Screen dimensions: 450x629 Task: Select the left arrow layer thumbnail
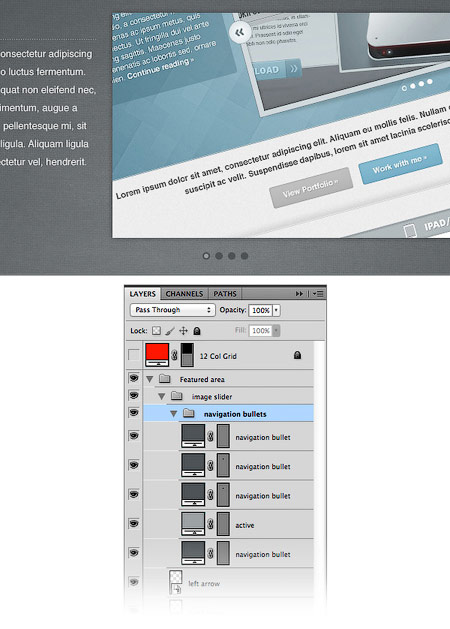click(176, 582)
